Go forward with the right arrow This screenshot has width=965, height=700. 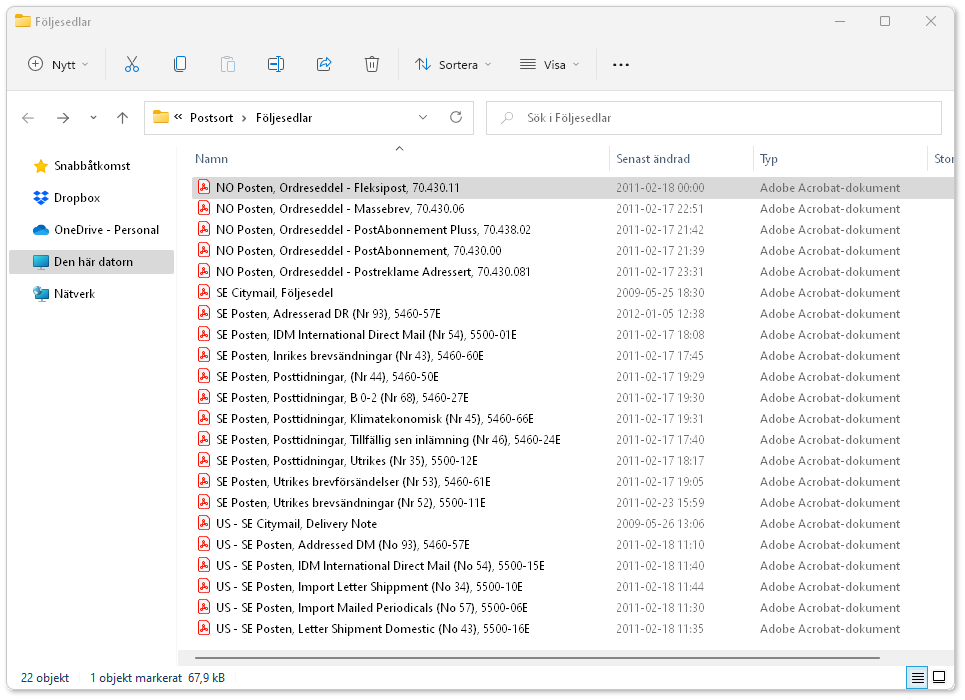tap(63, 118)
